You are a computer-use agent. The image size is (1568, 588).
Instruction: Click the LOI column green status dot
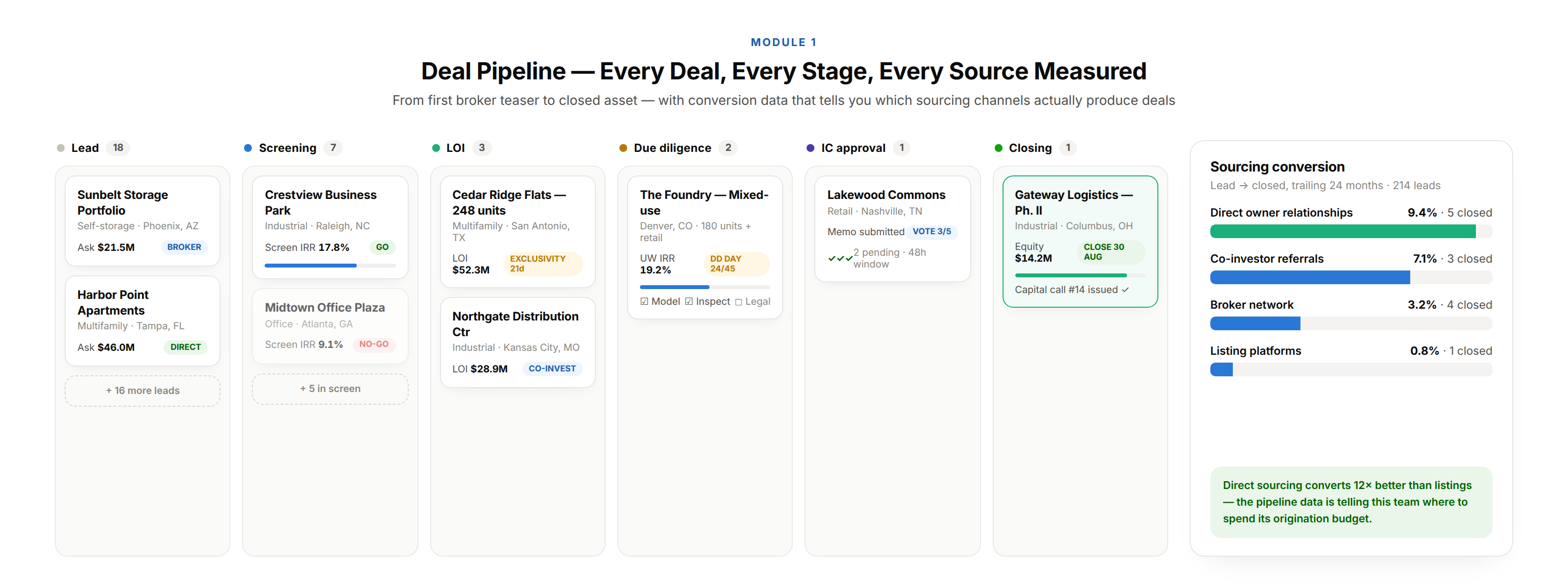pyautogui.click(x=436, y=148)
